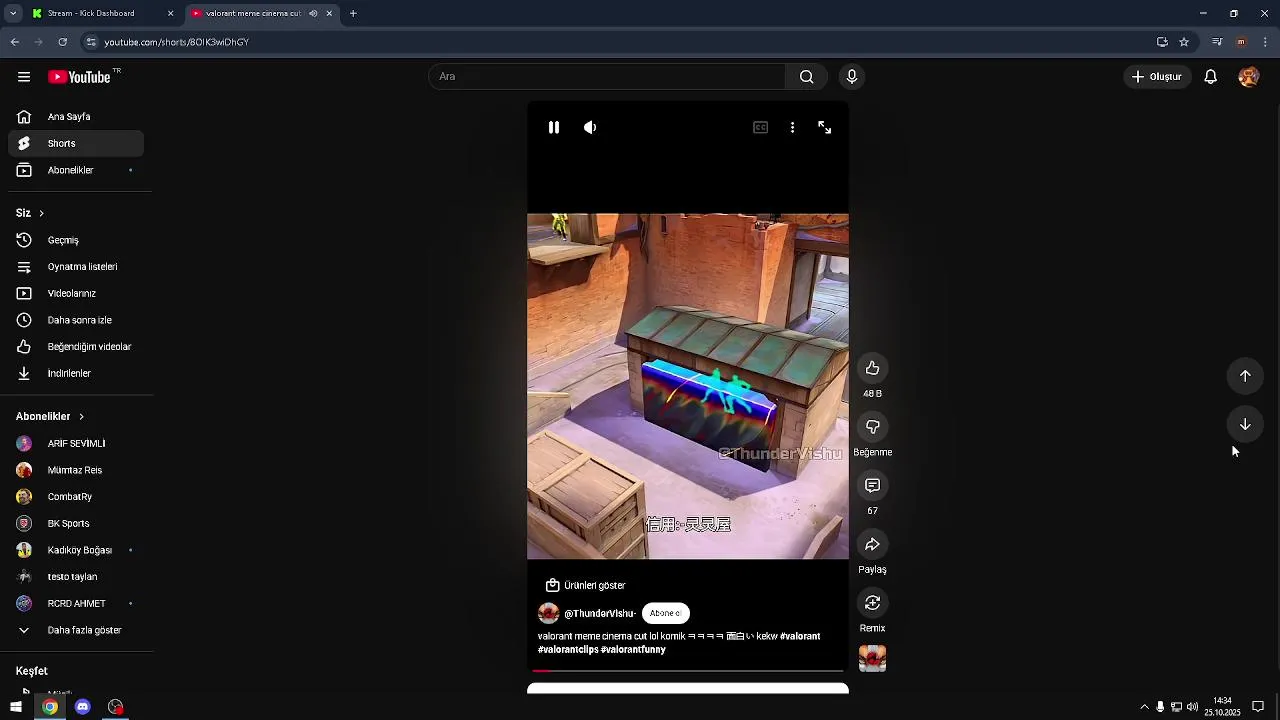This screenshot has width=1280, height=720.
Task: Open Discord from the taskbar
Action: [83, 707]
